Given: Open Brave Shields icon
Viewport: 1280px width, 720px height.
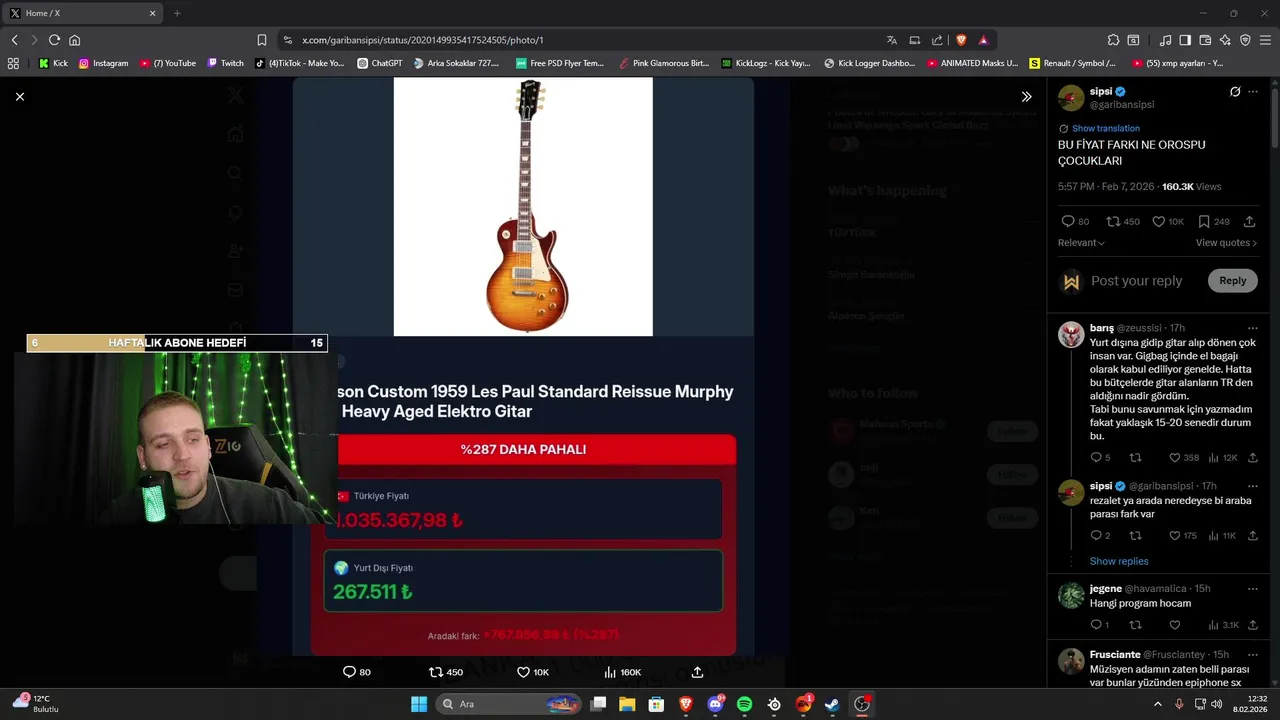Looking at the screenshot, I should (x=961, y=40).
